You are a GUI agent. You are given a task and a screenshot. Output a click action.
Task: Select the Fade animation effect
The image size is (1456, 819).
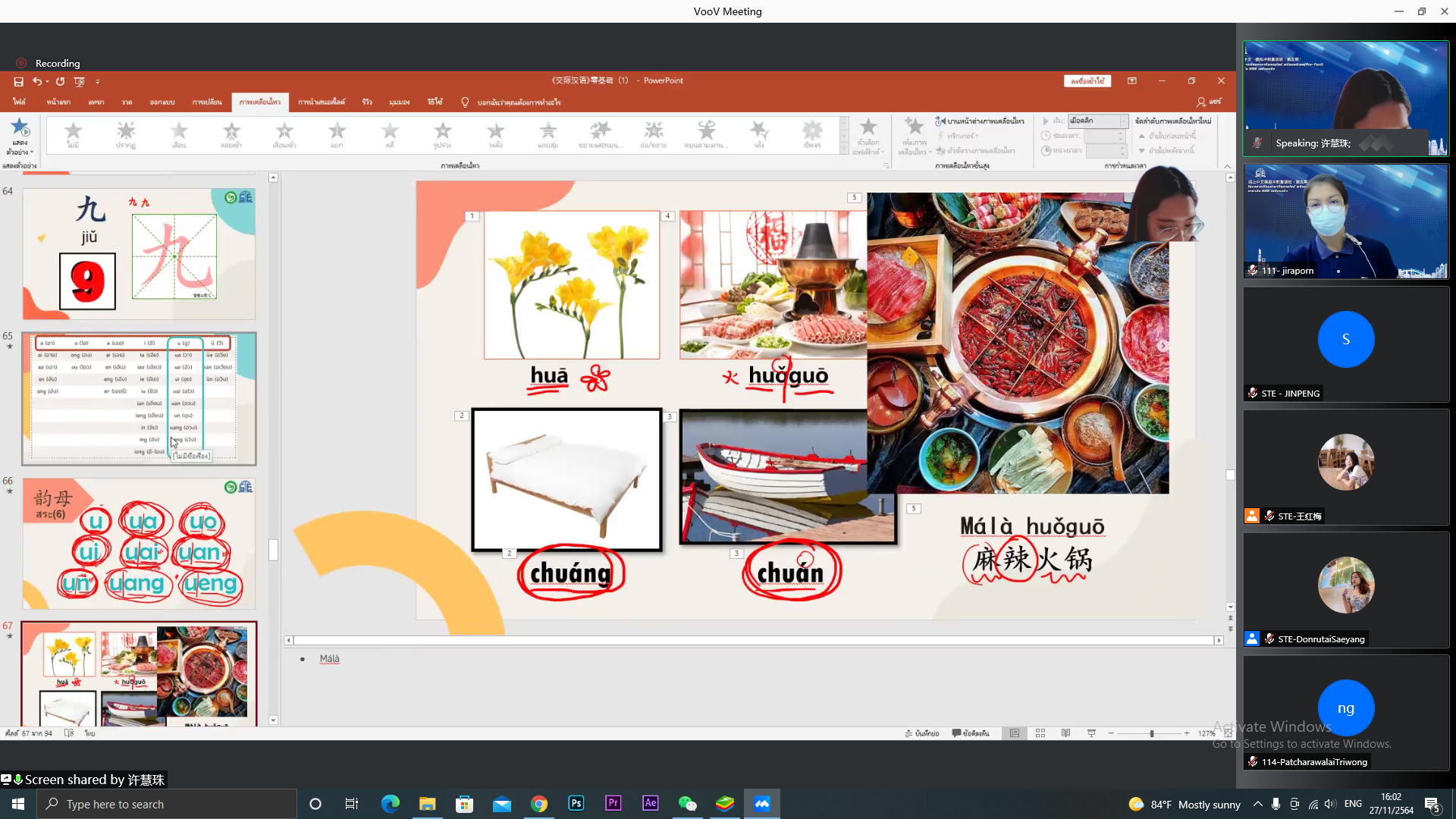[179, 134]
